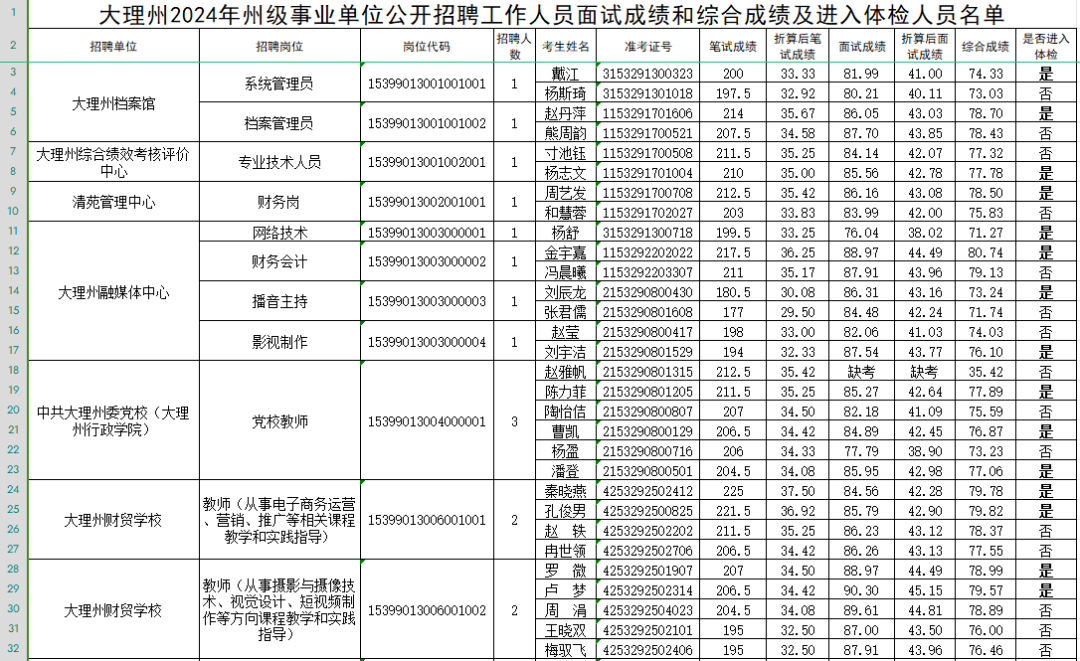Click position code 15399013001001001
The height and width of the screenshot is (661, 1080).
(x=426, y=83)
